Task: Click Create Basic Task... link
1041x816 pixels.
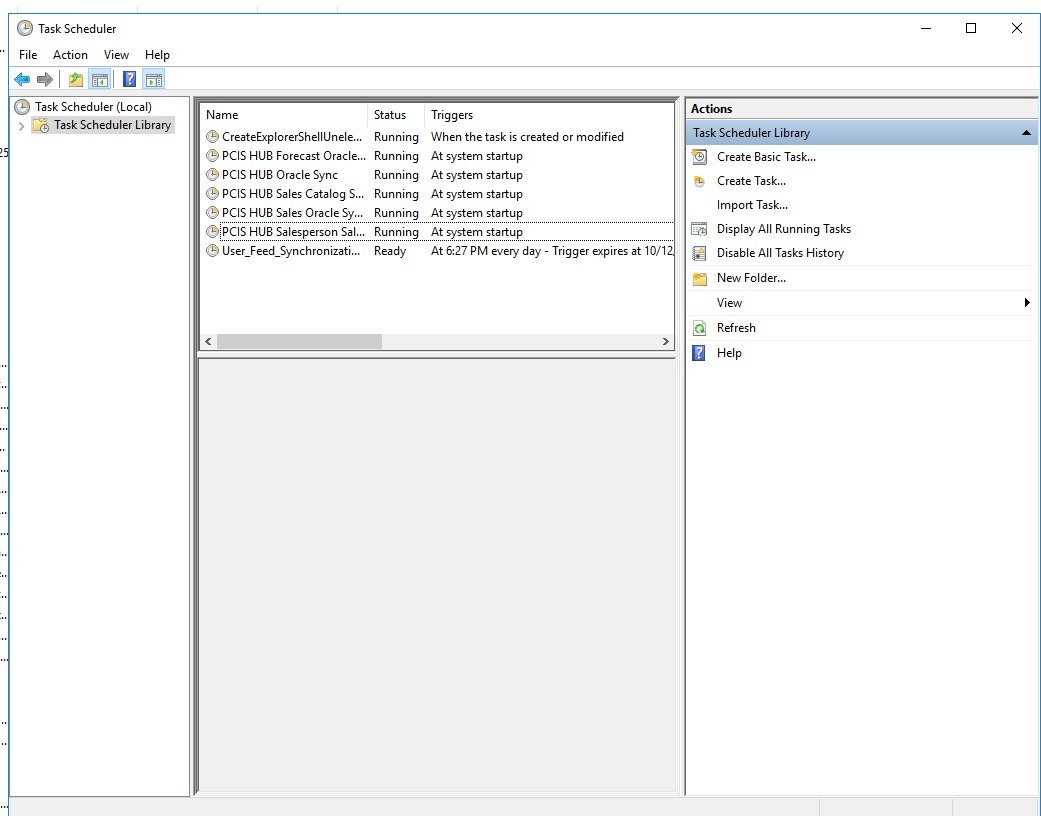Action: (766, 157)
